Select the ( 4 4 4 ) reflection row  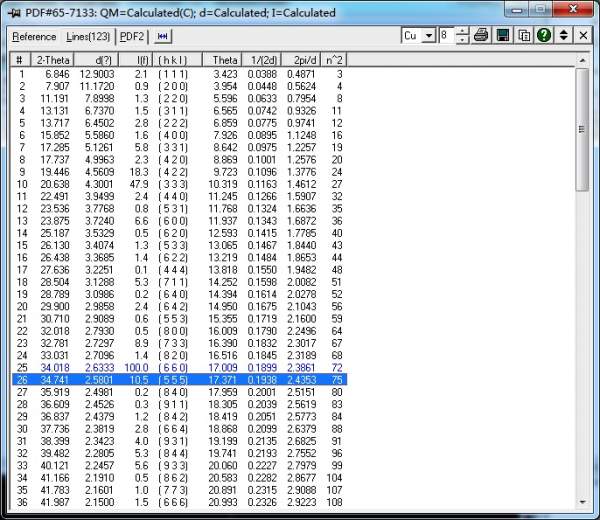178,270
